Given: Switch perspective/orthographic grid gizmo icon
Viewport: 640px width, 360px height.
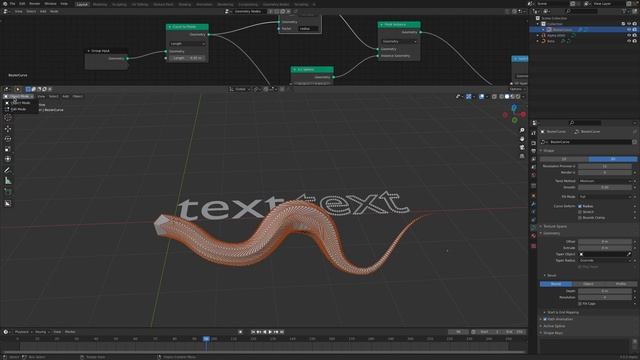Looking at the screenshot, I should (x=522, y=156).
